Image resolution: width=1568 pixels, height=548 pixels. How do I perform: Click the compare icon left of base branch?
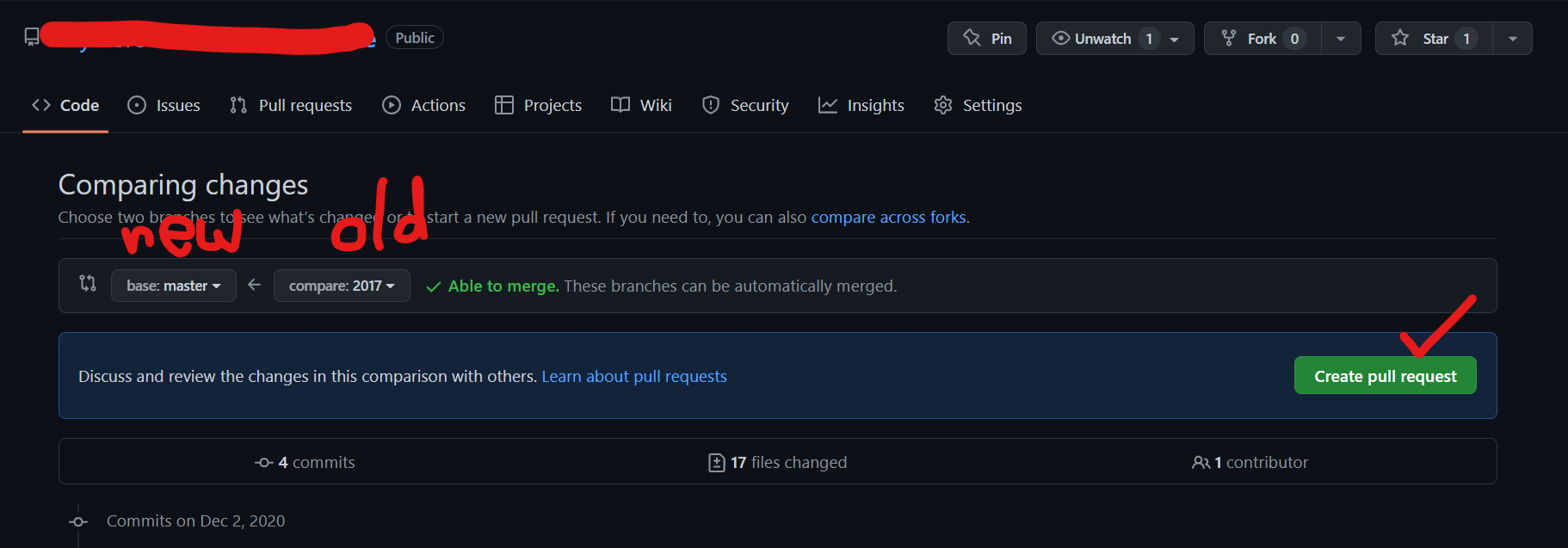[88, 283]
